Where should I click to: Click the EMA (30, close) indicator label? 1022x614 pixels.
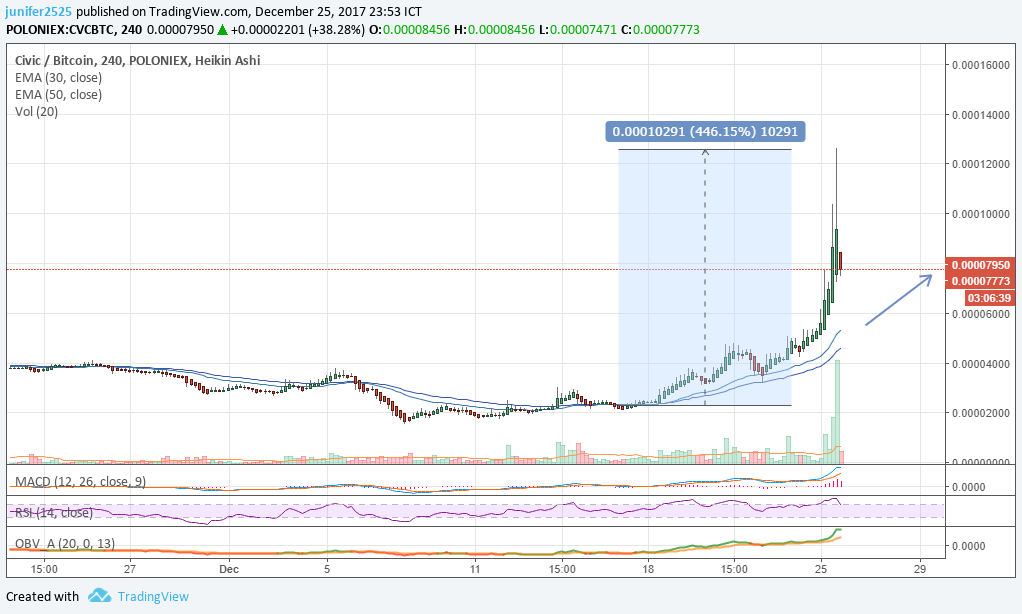(59, 78)
